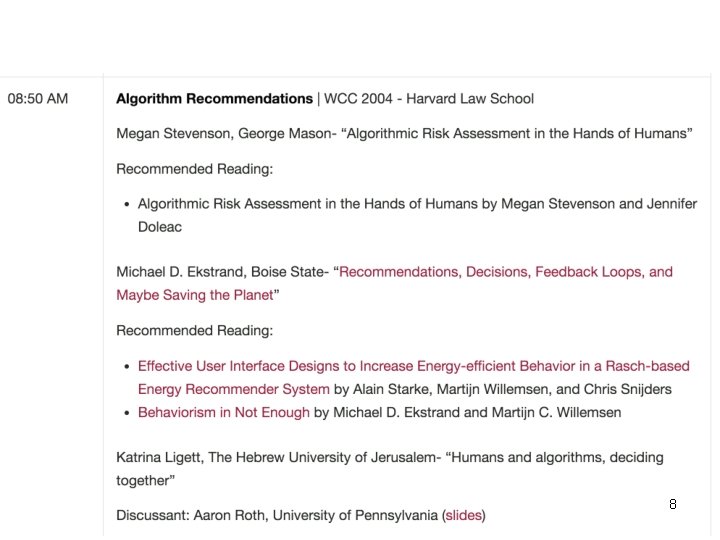Click the Energy Recommender System link text
720x540 pixels.
(x=234, y=389)
